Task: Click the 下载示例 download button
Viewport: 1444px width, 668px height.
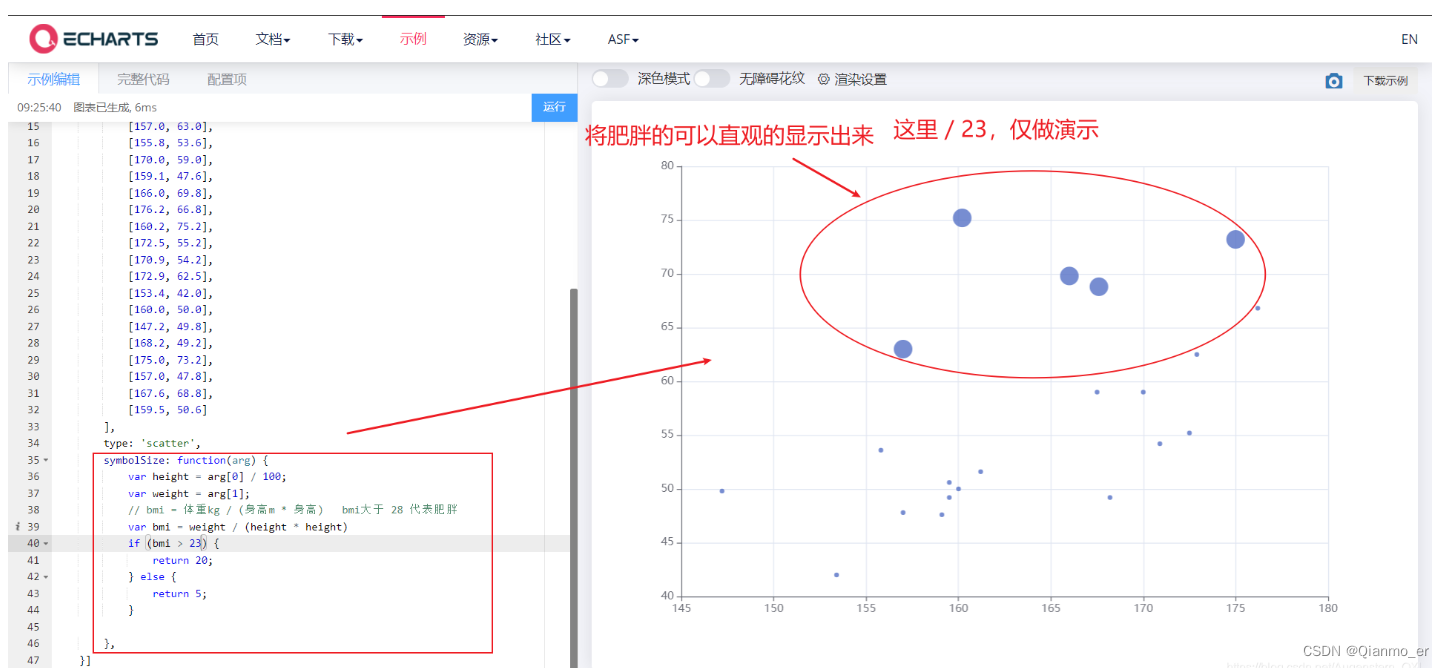Action: coord(1388,79)
